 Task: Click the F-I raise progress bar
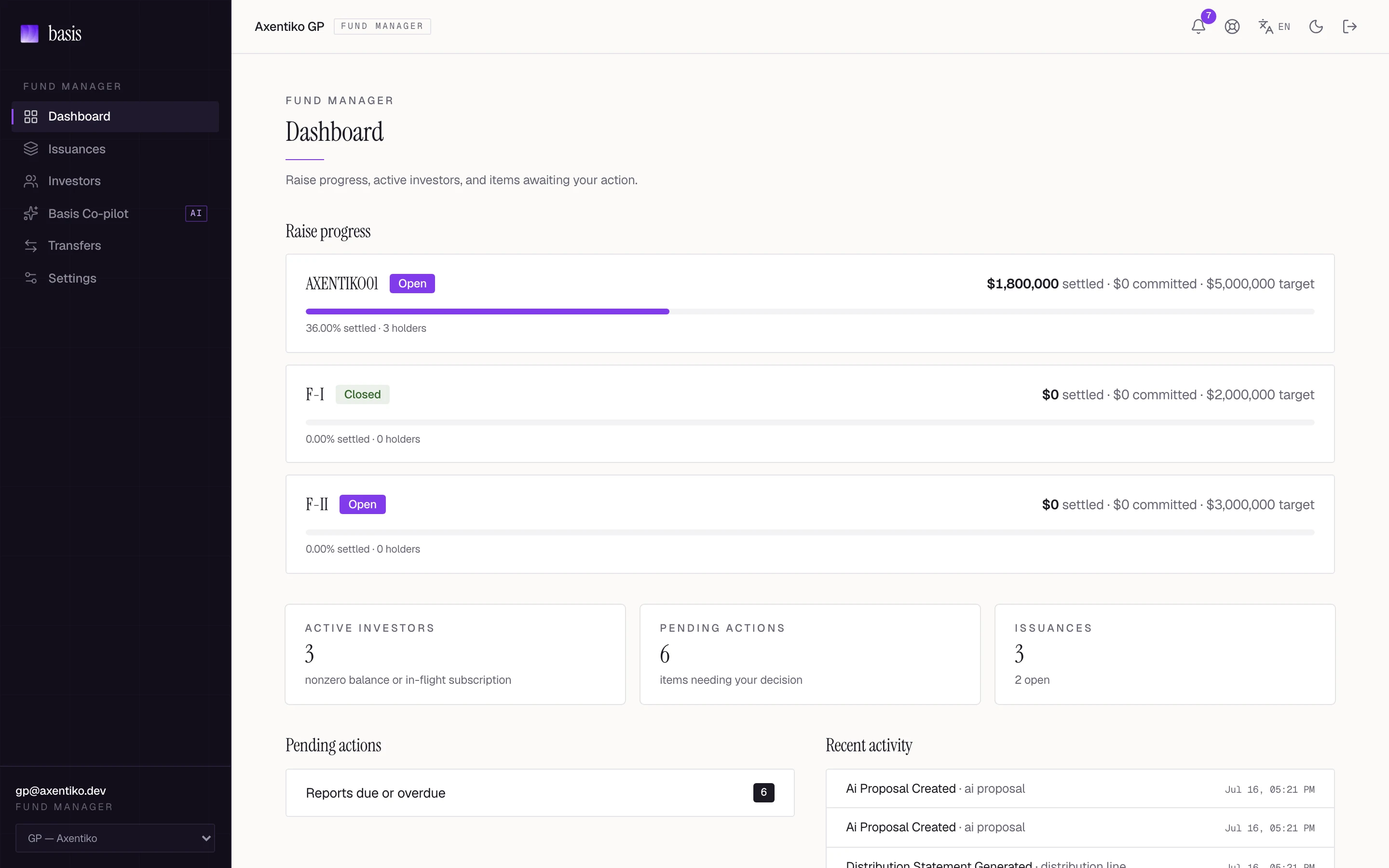pos(810,422)
